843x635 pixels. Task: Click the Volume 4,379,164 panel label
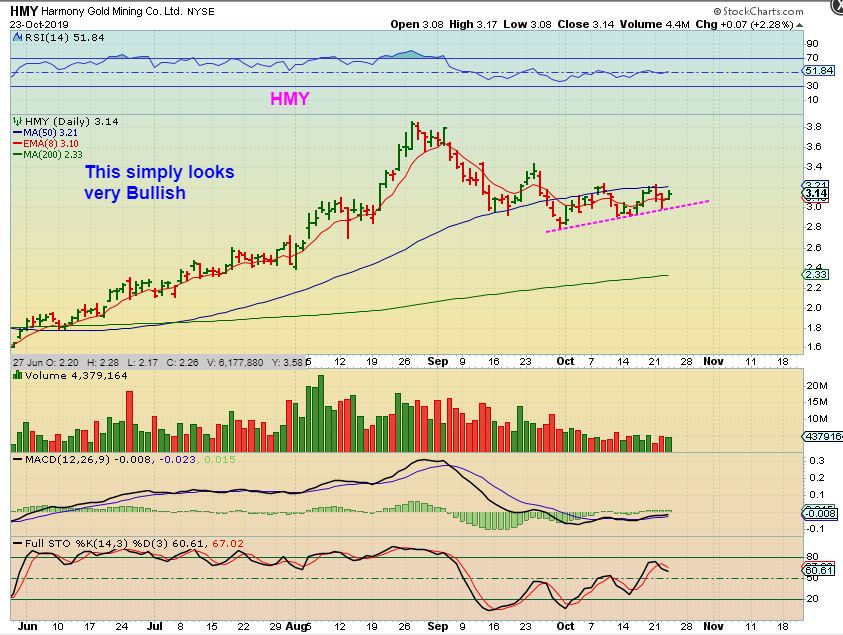pos(76,375)
